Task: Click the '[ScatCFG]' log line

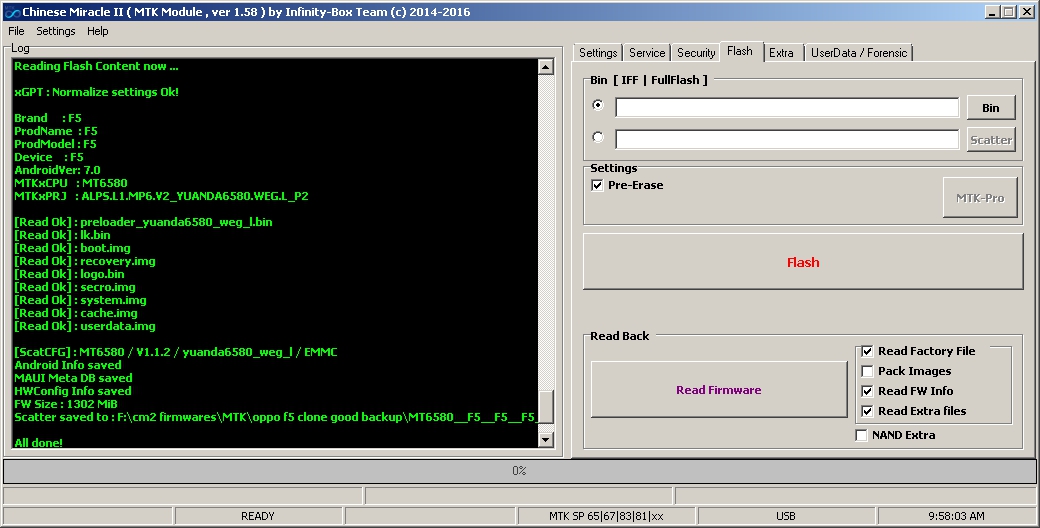Action: [176, 352]
